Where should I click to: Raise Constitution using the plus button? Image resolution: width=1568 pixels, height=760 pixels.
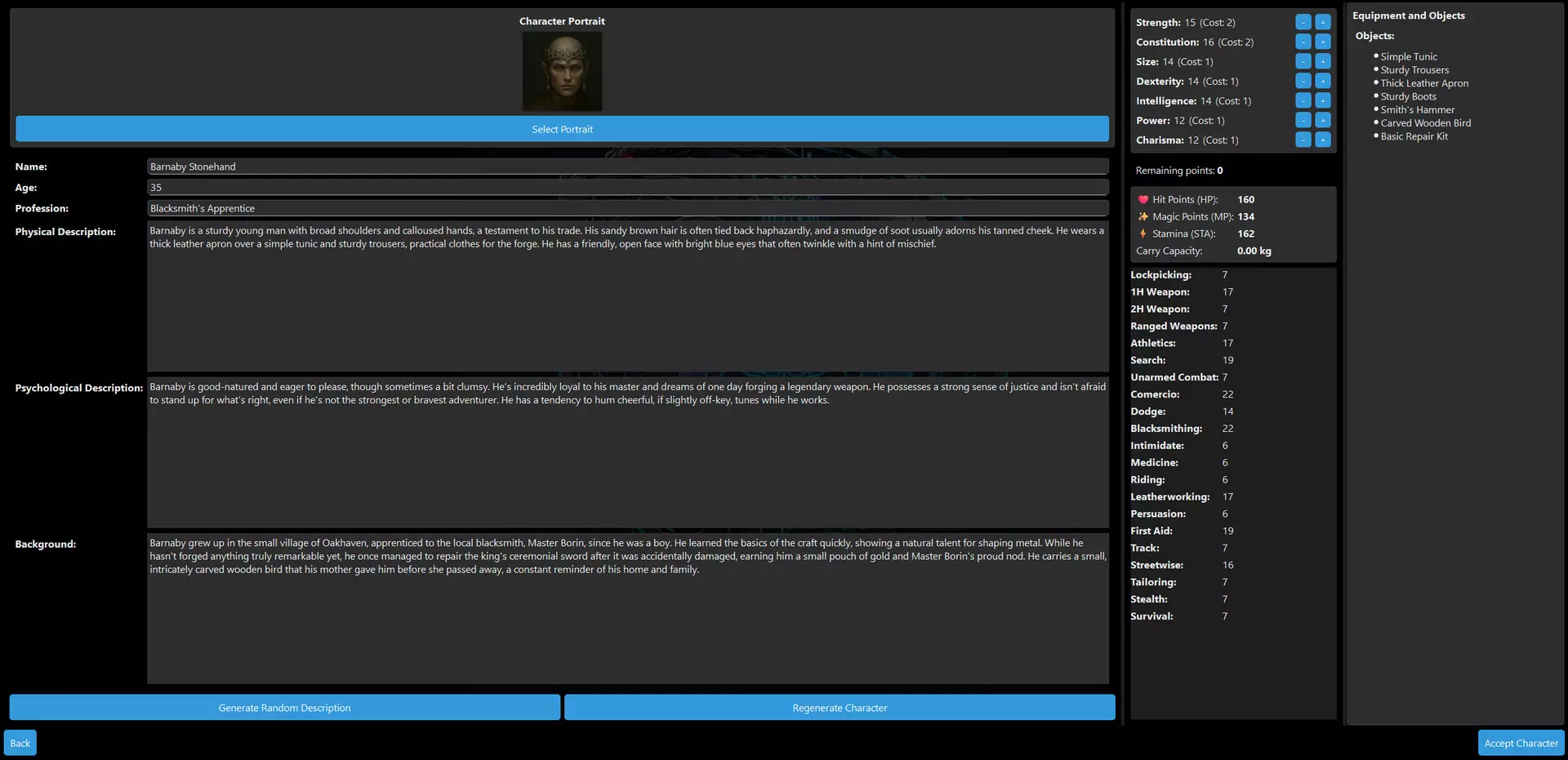[1323, 42]
